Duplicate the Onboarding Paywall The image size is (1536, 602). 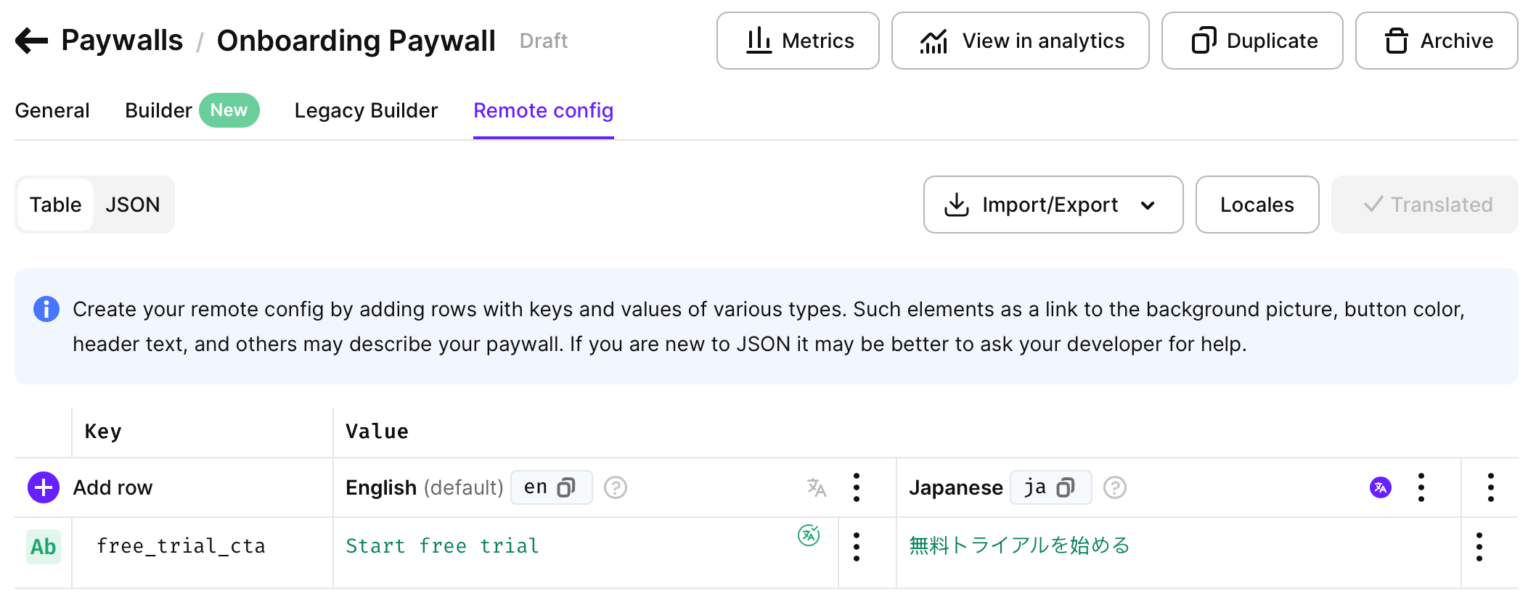1251,41
